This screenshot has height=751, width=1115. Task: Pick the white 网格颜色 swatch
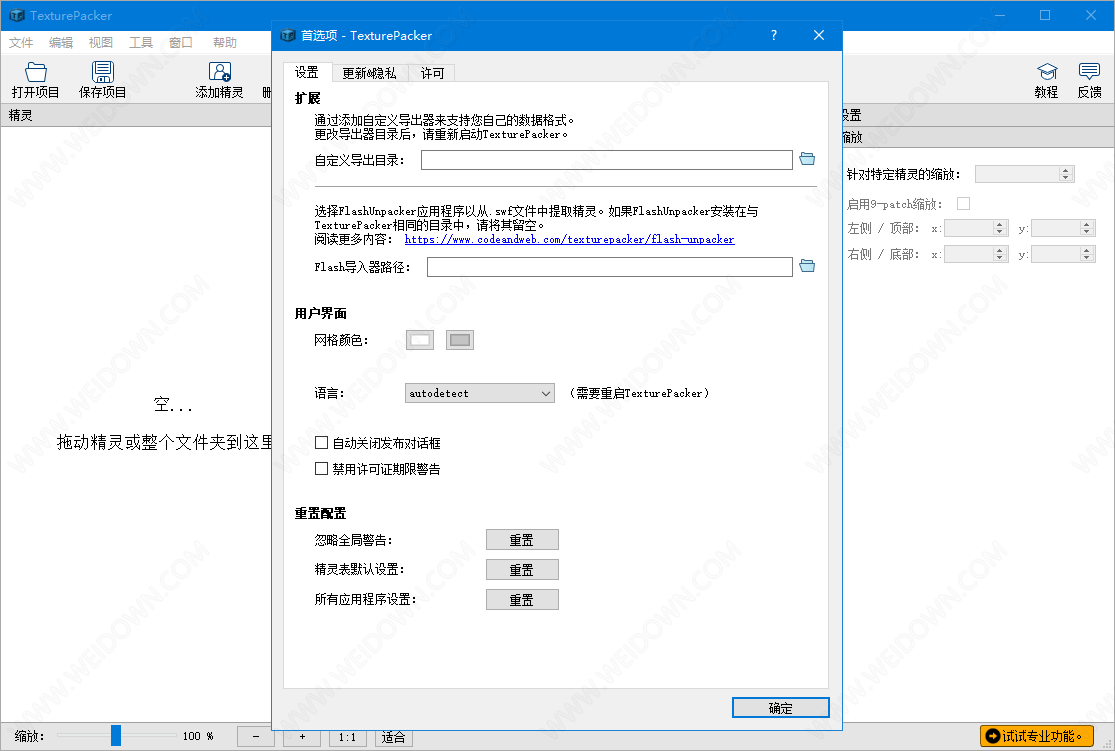(420, 340)
